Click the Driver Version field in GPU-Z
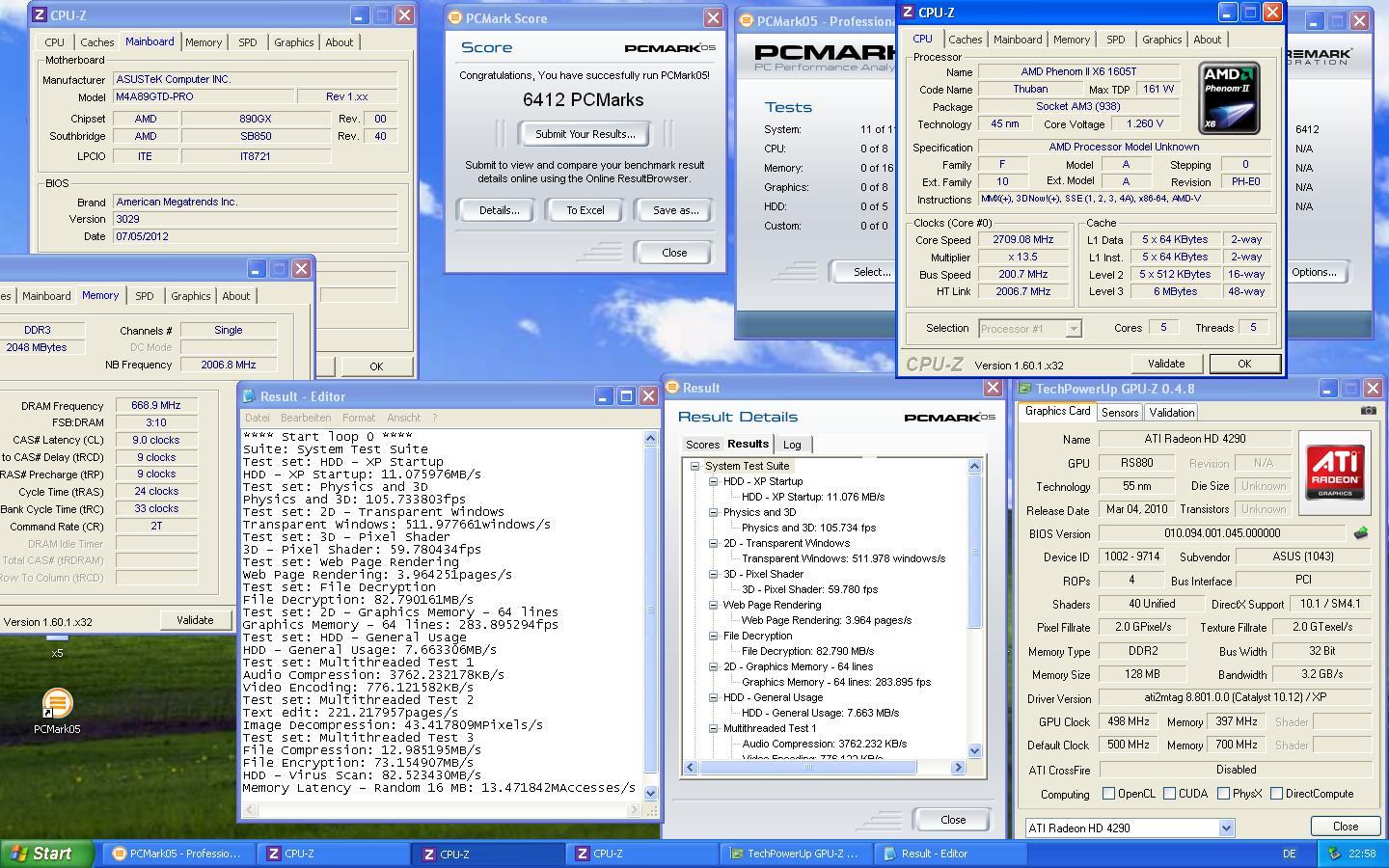Image resolution: width=1389 pixels, height=868 pixels. point(1235,697)
